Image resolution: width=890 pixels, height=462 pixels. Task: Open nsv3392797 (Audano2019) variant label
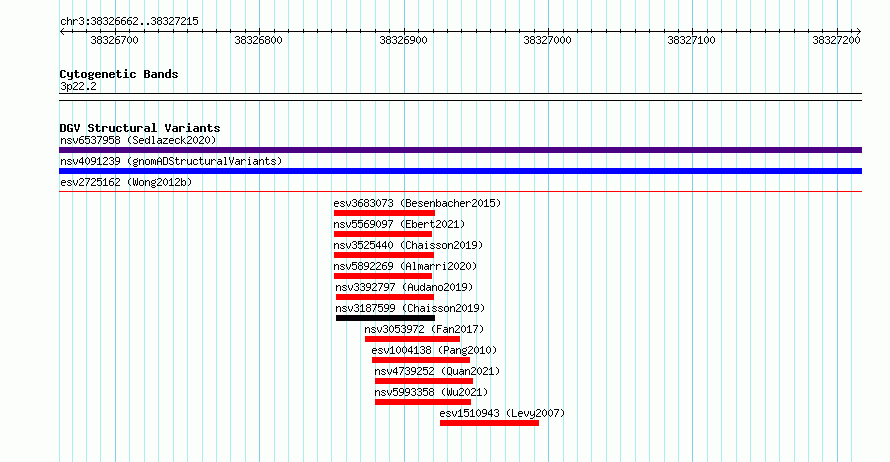point(404,287)
